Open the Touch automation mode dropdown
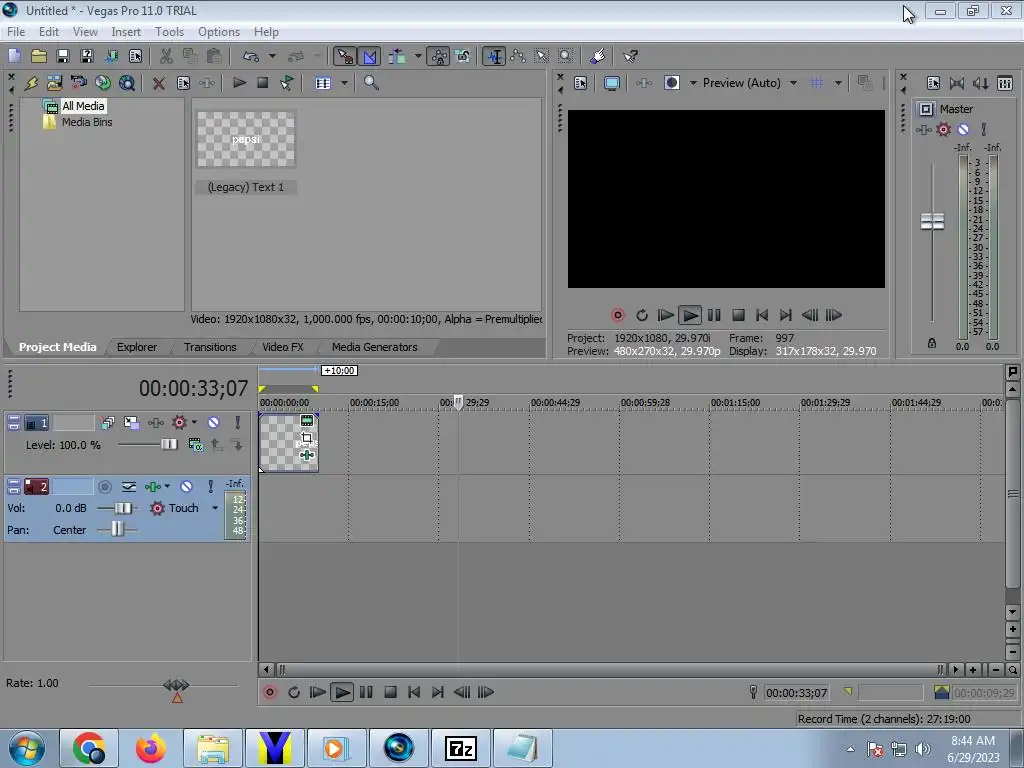Screen dimensions: 1024x768 (215, 508)
